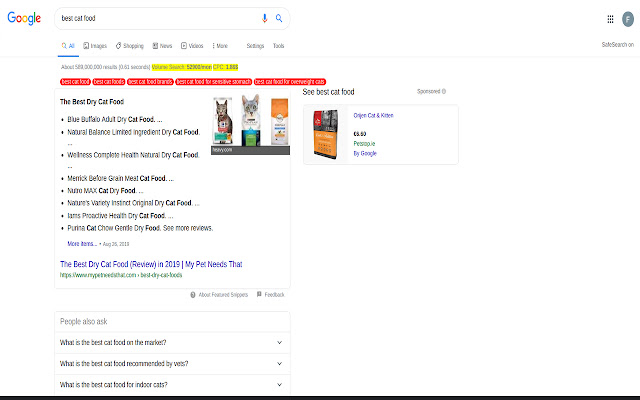Click the blue search magnifier icon
This screenshot has height=400, width=640.
(279, 18)
